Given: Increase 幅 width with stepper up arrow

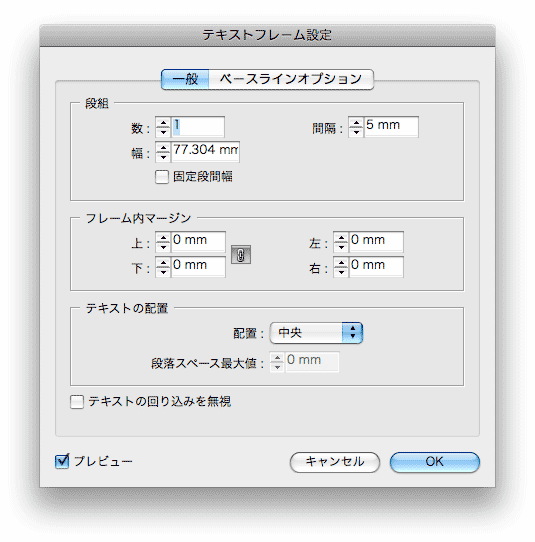Looking at the screenshot, I should click(163, 147).
